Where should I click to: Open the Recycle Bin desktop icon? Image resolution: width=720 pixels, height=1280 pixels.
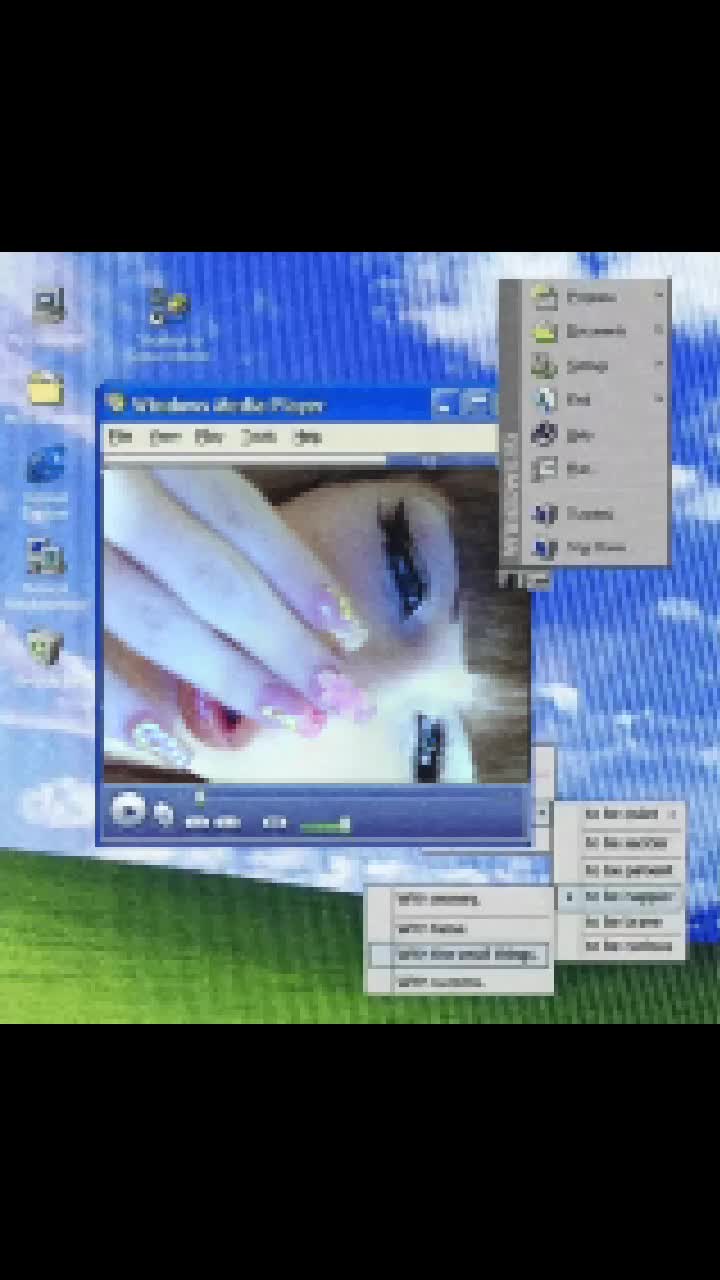[44, 647]
